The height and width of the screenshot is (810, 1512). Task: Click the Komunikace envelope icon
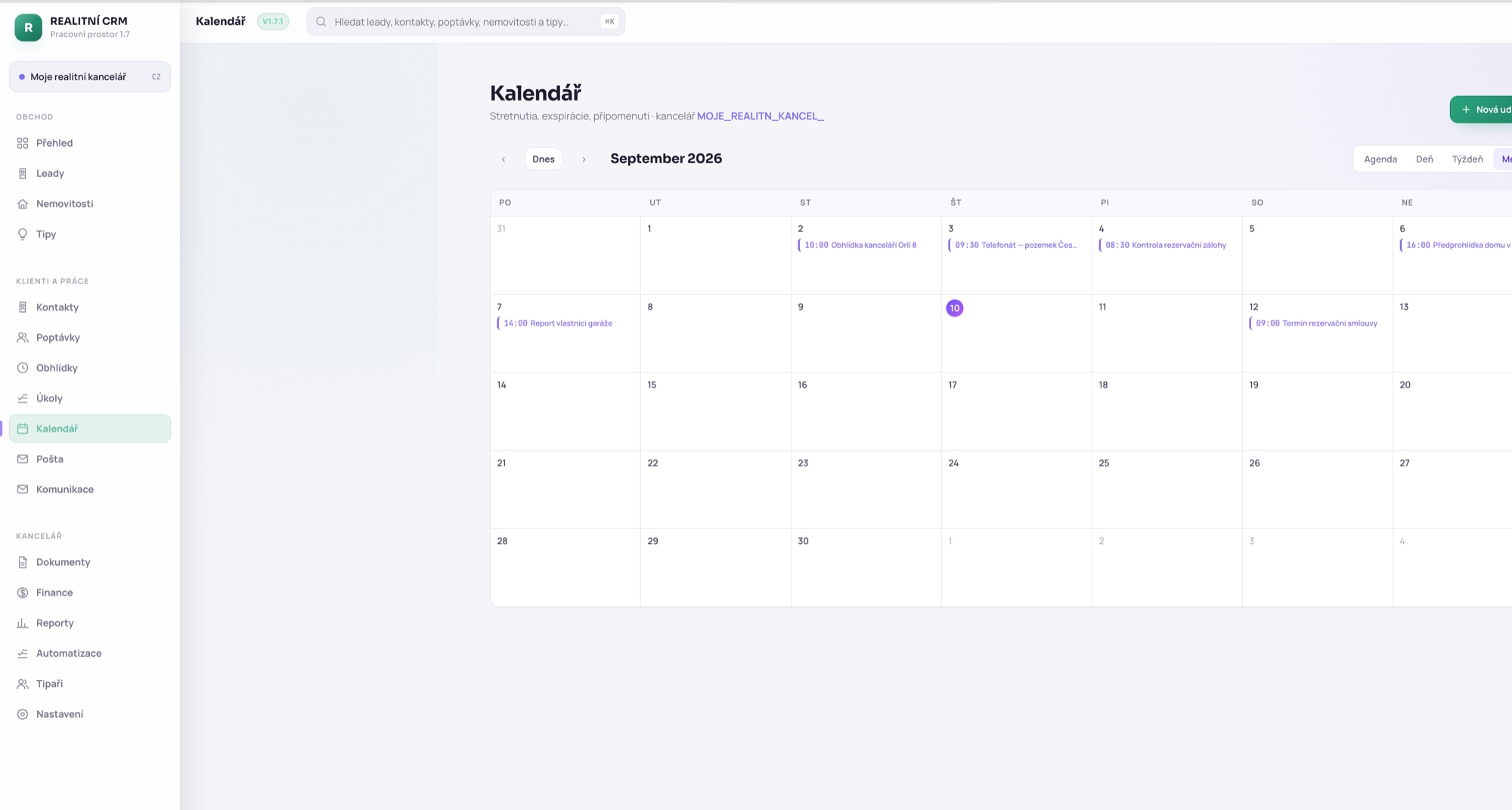pyautogui.click(x=23, y=490)
